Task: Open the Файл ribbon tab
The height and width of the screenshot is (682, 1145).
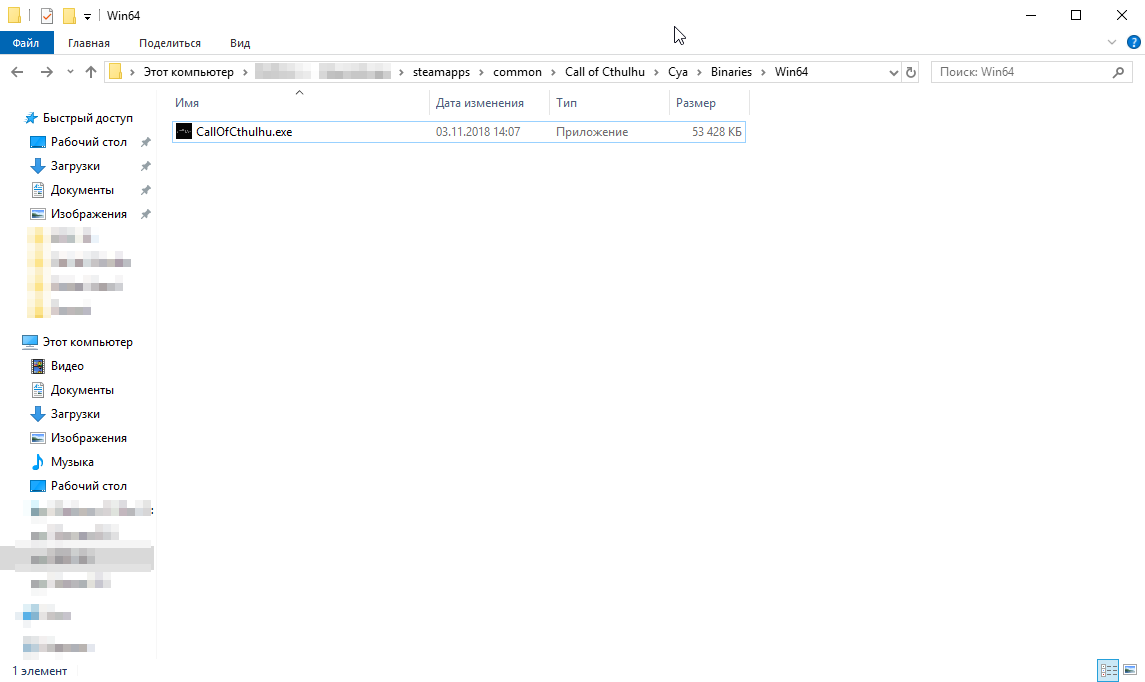Action: point(26,43)
